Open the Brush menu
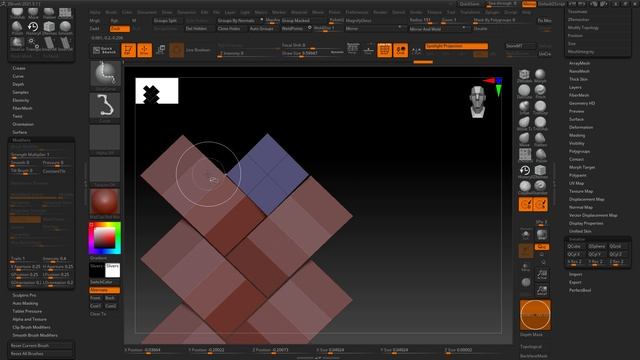 111,12
